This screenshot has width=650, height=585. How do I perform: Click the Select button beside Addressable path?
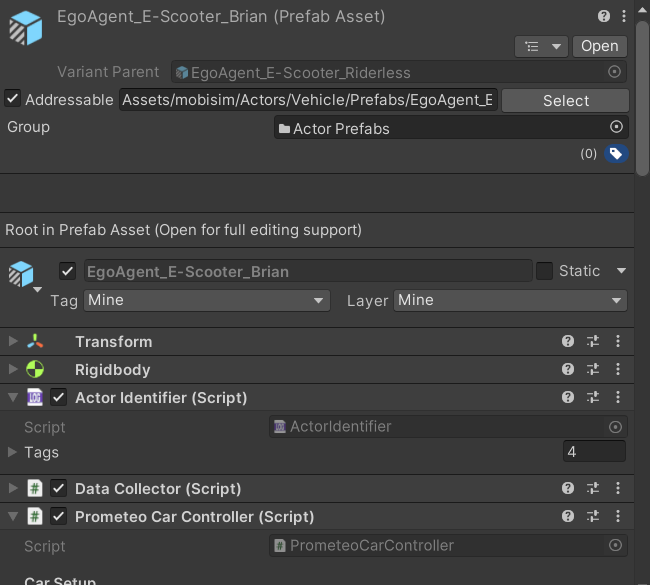point(565,101)
